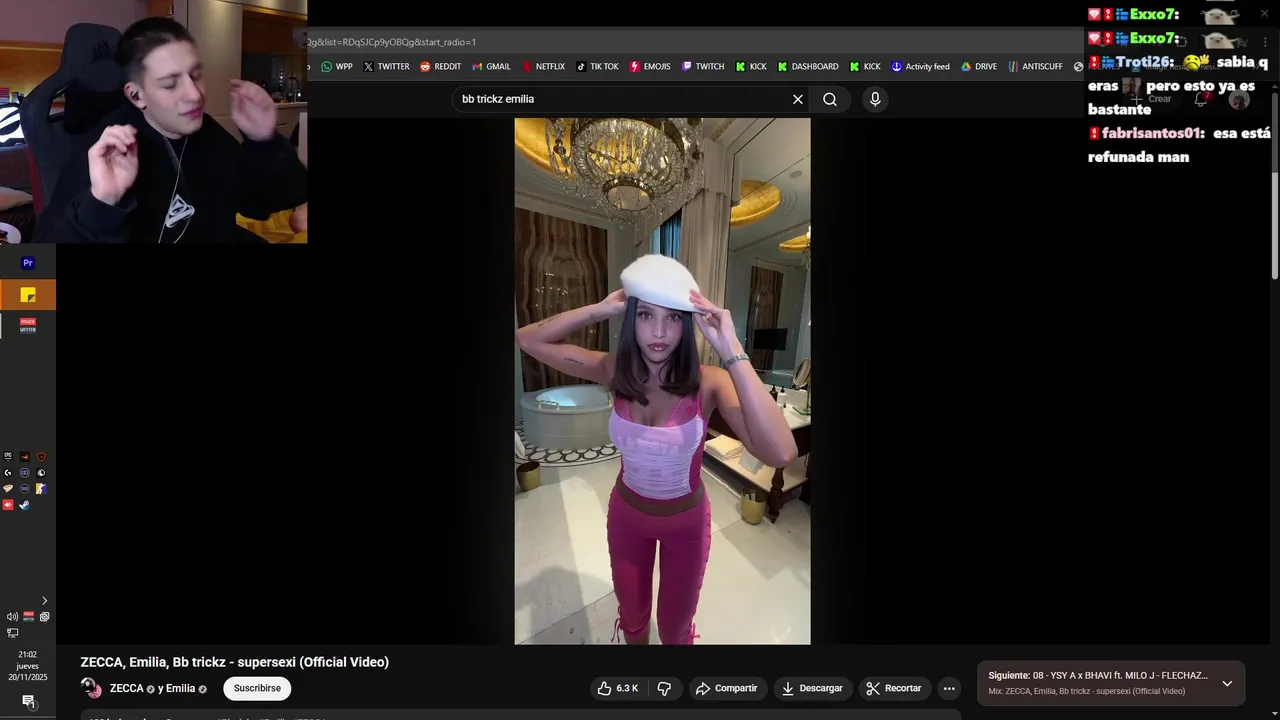Viewport: 1280px width, 720px height.
Task: Open the REDDIT bookmark
Action: pyautogui.click(x=441, y=67)
